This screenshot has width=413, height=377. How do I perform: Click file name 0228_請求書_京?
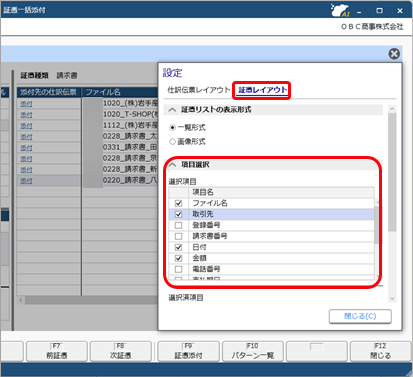coord(130,158)
